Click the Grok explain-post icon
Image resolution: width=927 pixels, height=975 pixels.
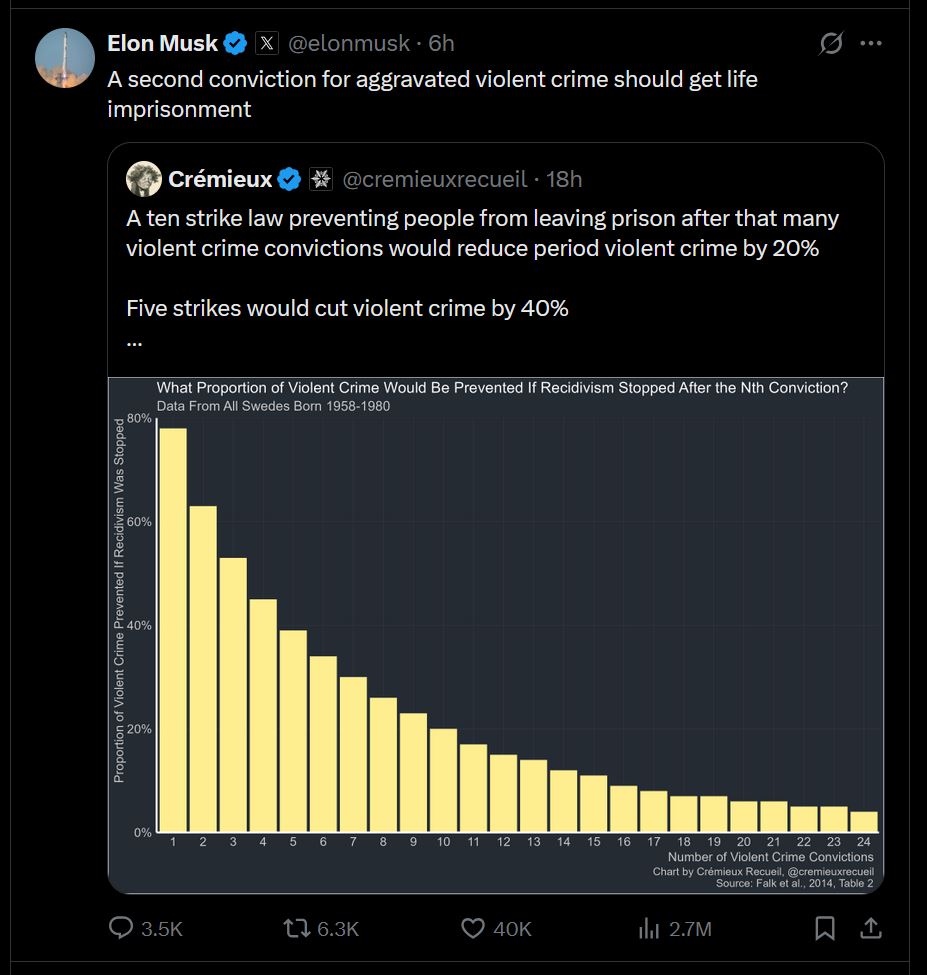click(x=831, y=43)
